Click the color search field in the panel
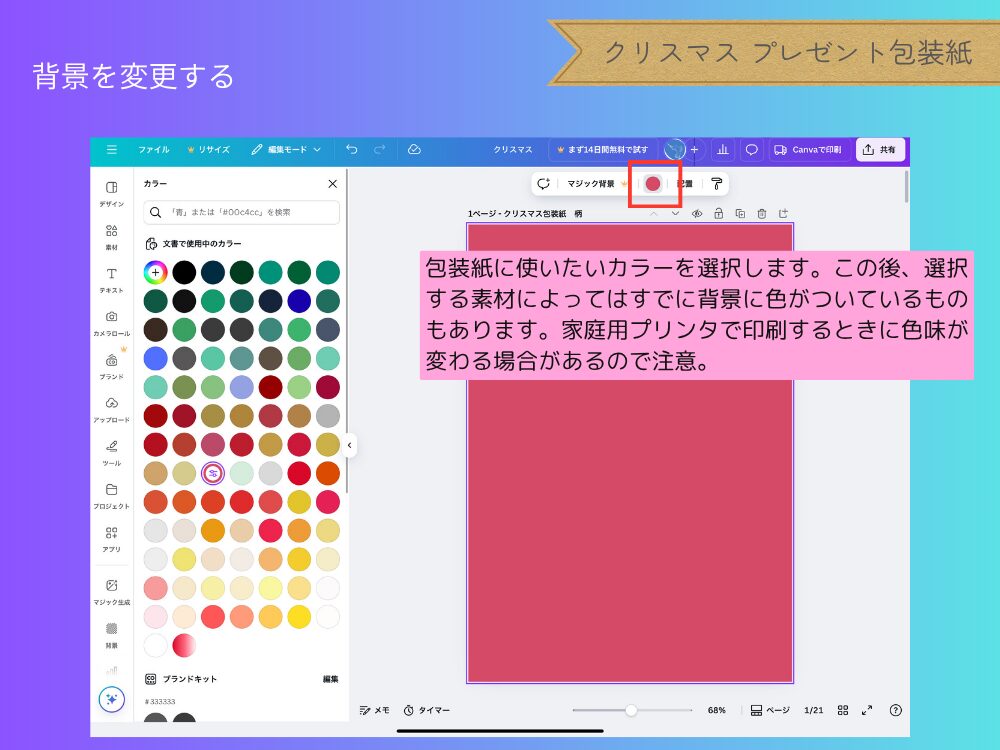The image size is (1000, 750). (x=240, y=212)
